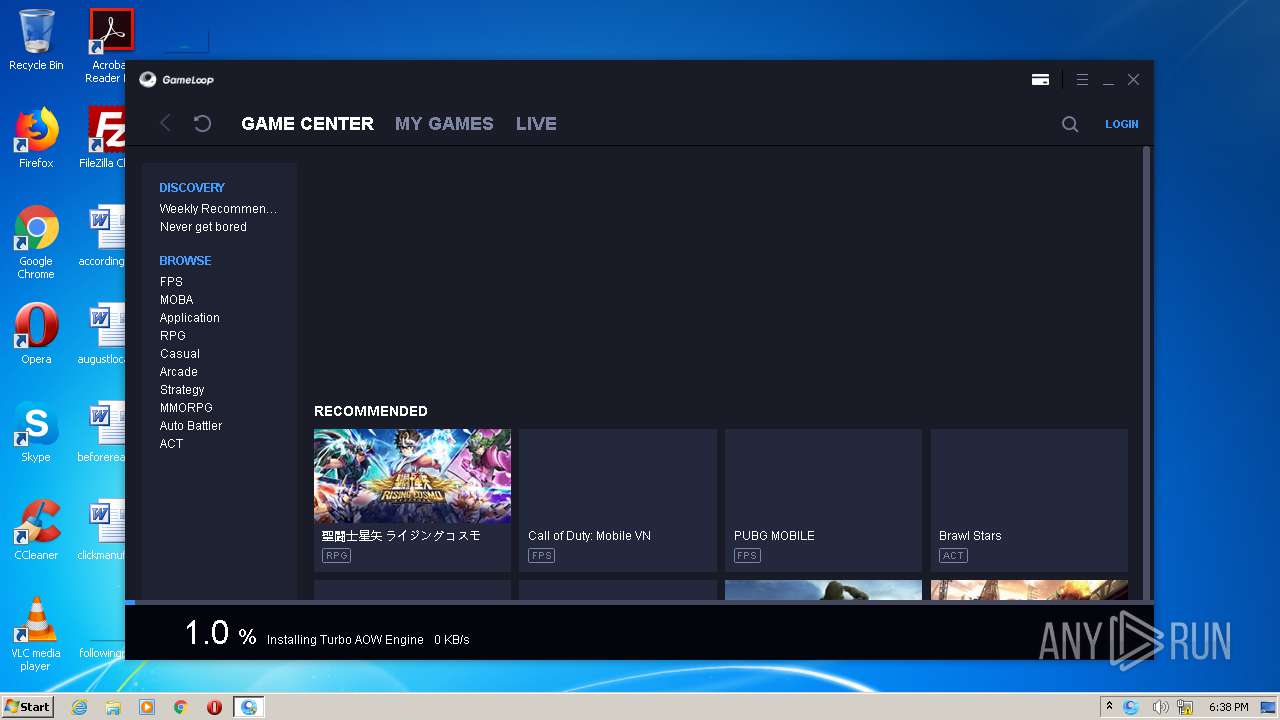The height and width of the screenshot is (720, 1280).
Task: Click the RECOMMENDED heading
Action: (x=371, y=411)
